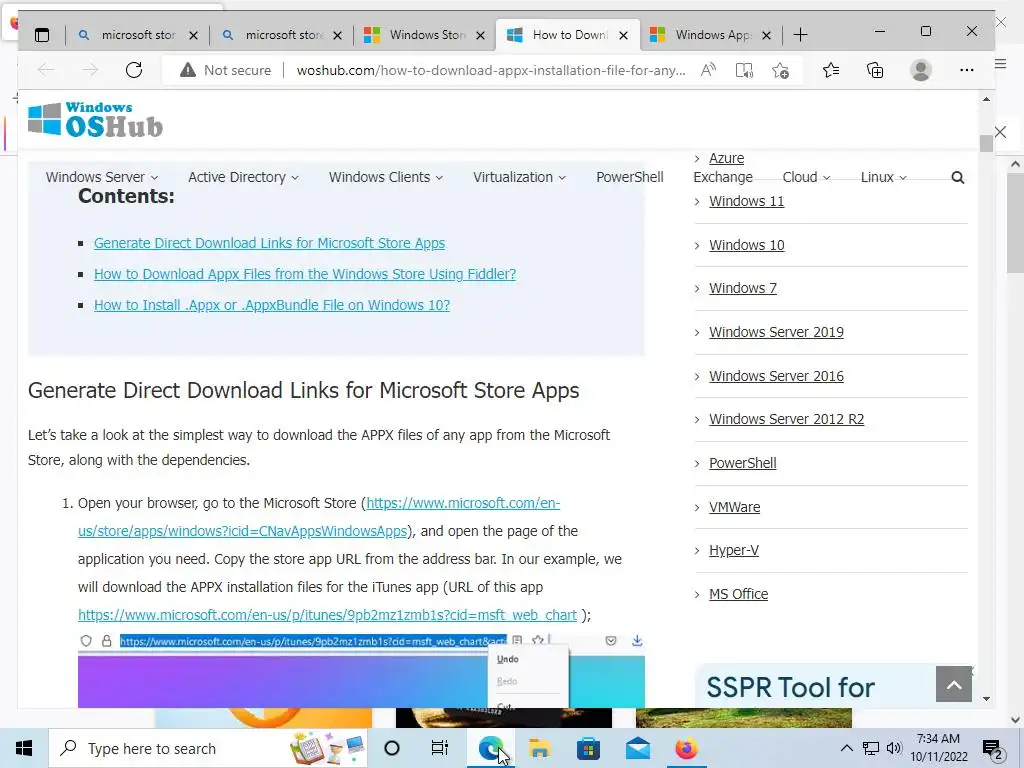Click the back-to-top arrow button

click(953, 684)
